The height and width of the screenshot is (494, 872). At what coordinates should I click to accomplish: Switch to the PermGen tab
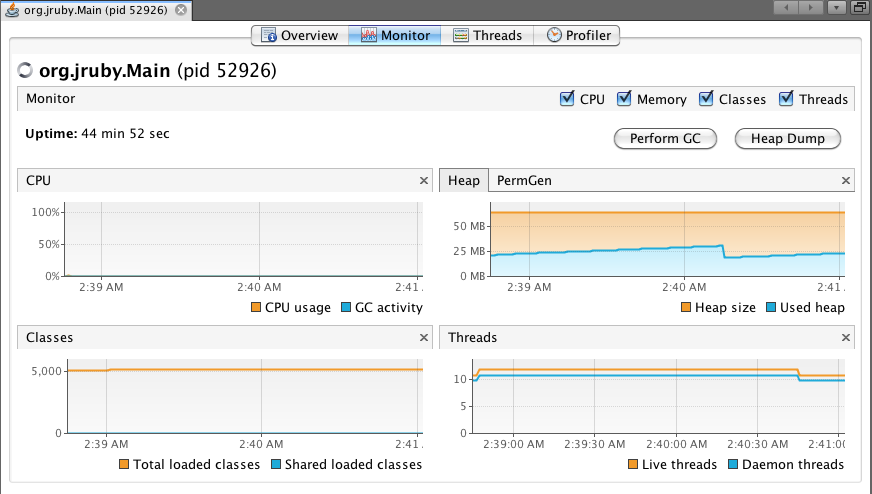click(x=524, y=181)
